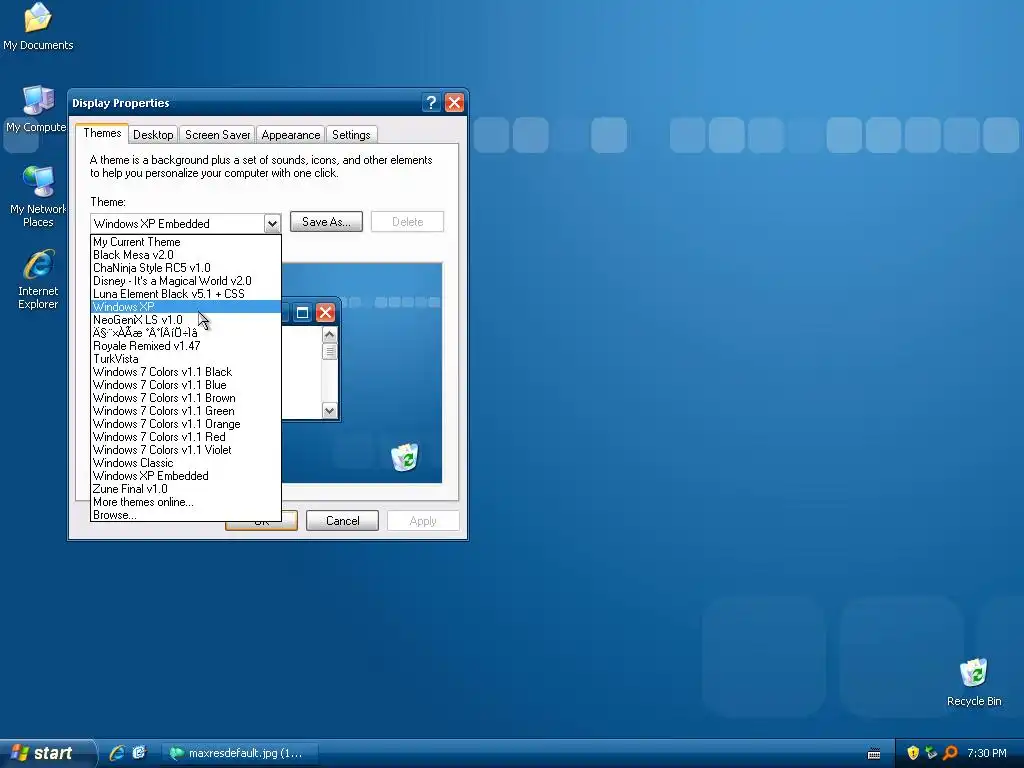
Task: Click the Cancel button
Action: pyautogui.click(x=342, y=520)
